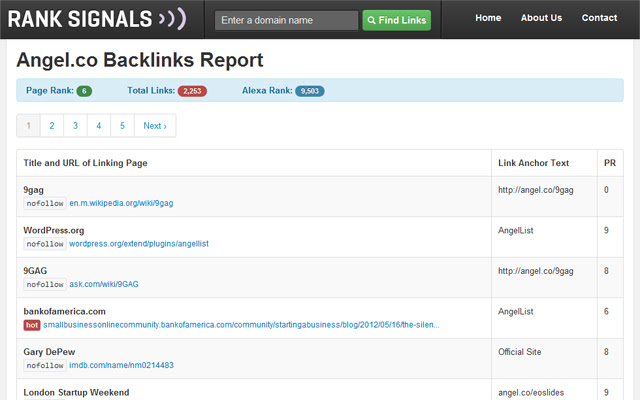Click the nofollow tag in the Gary DePew row
This screenshot has height=400, width=640.
45,365
